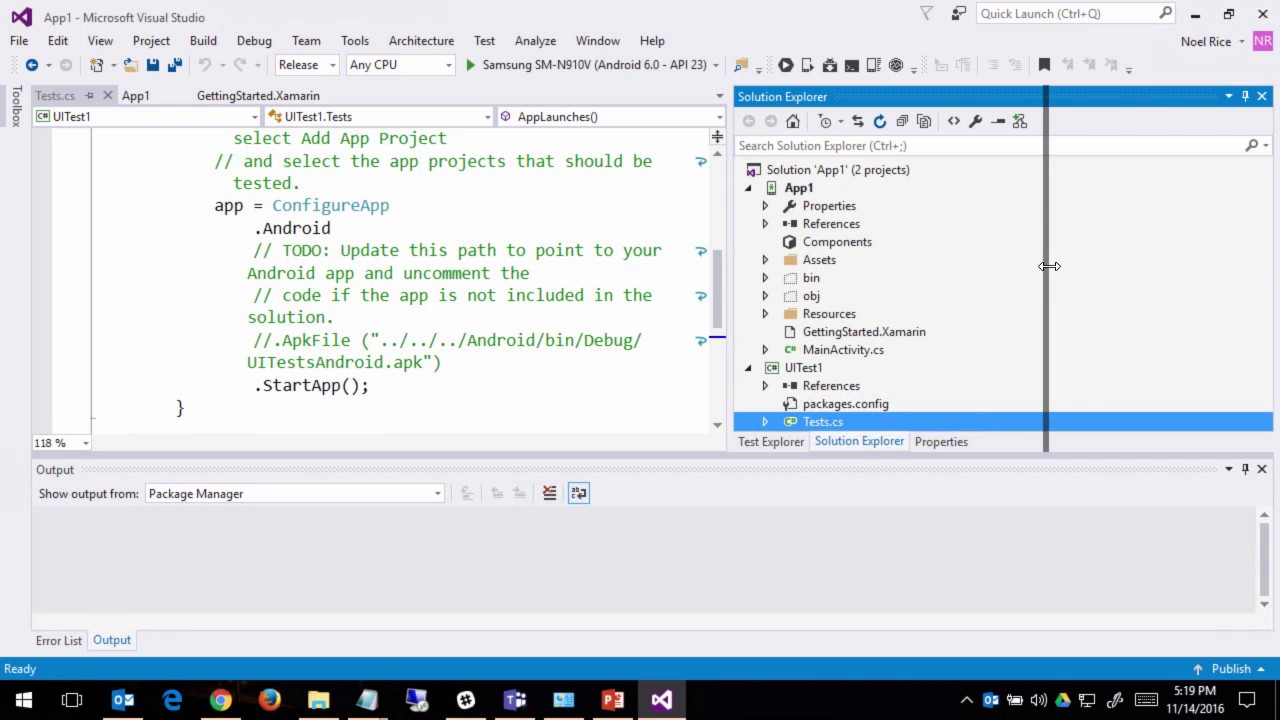
Task: Pin the Solution Explorer panel (auto hide)
Action: [x=1245, y=96]
